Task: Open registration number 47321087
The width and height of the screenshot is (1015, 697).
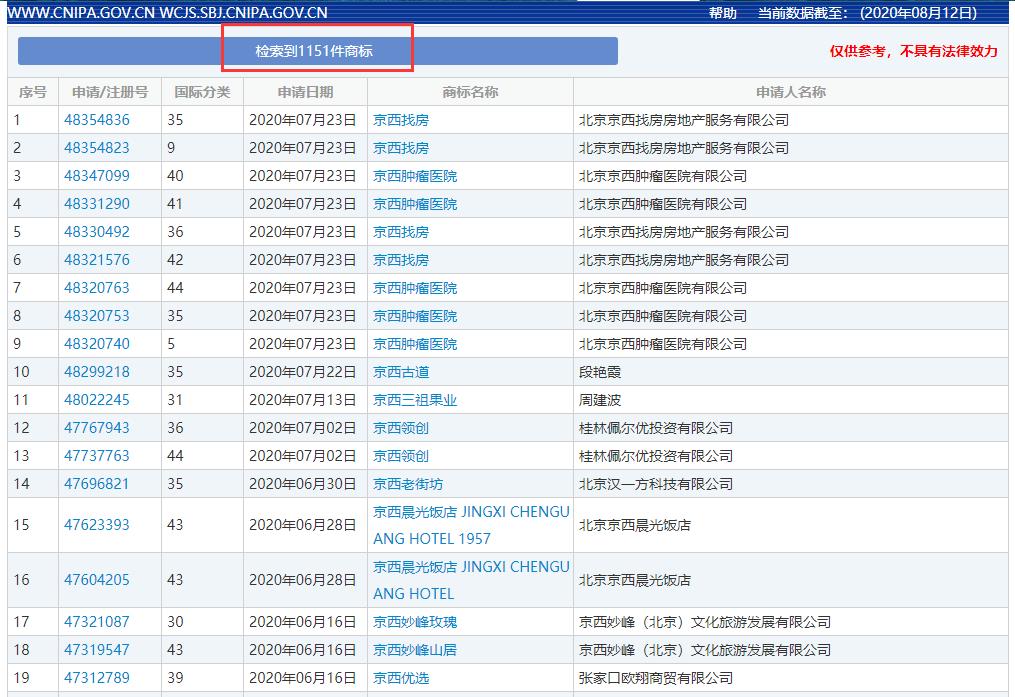Action: click(96, 622)
